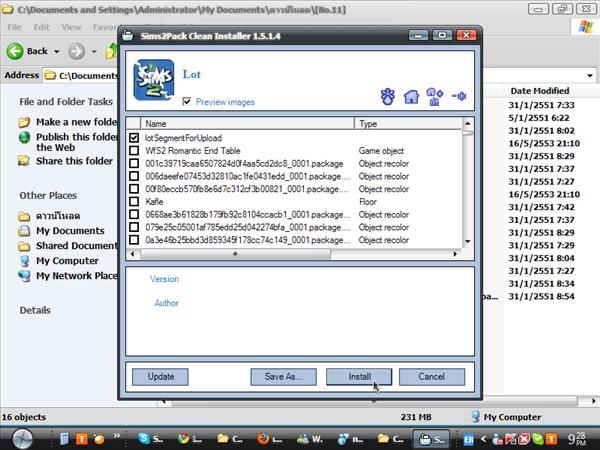Check the 00f80eccb570 package checkbox
The height and width of the screenshot is (450, 600).
[134, 189]
